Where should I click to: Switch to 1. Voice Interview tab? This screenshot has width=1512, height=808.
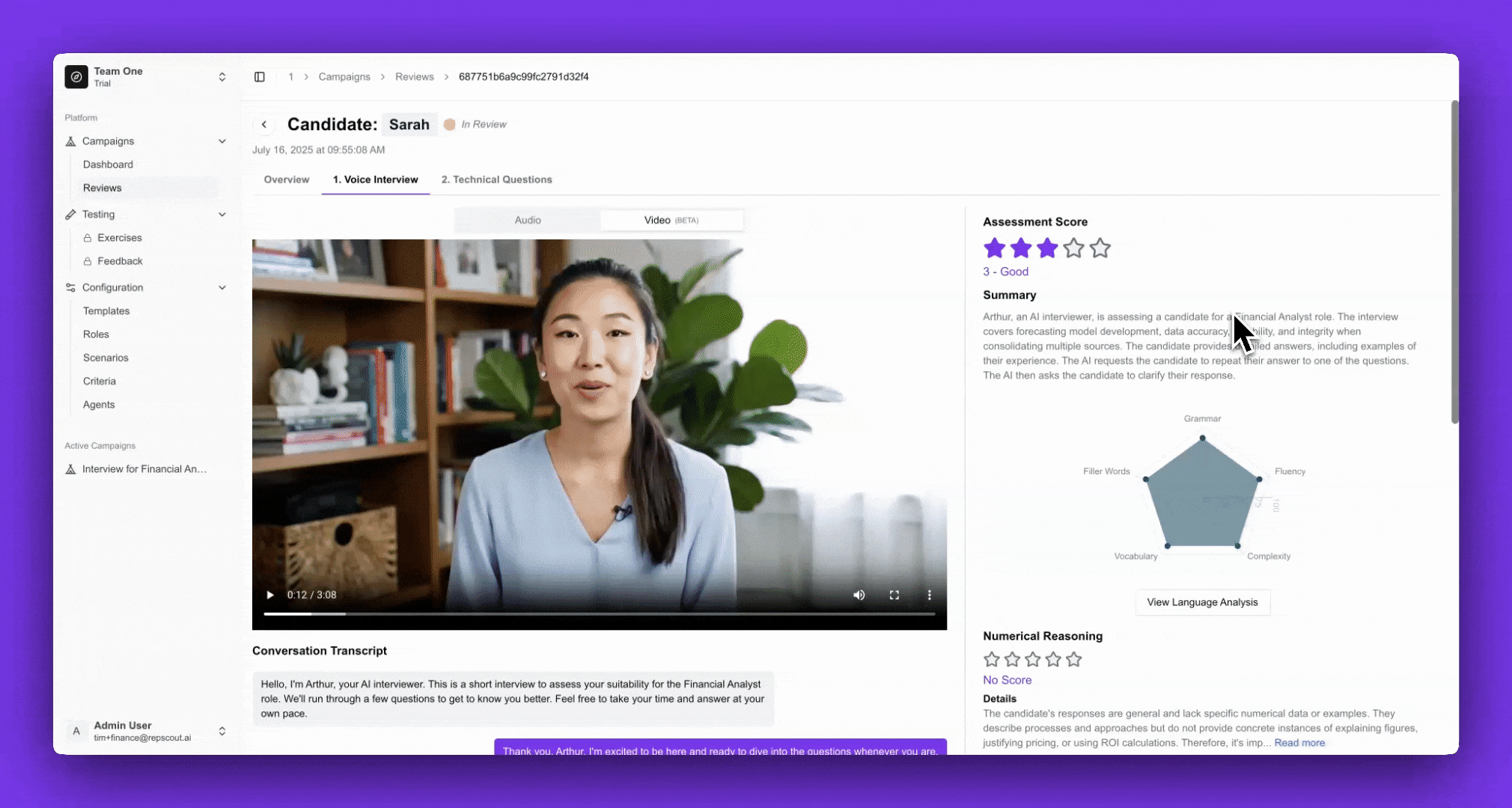[376, 180]
